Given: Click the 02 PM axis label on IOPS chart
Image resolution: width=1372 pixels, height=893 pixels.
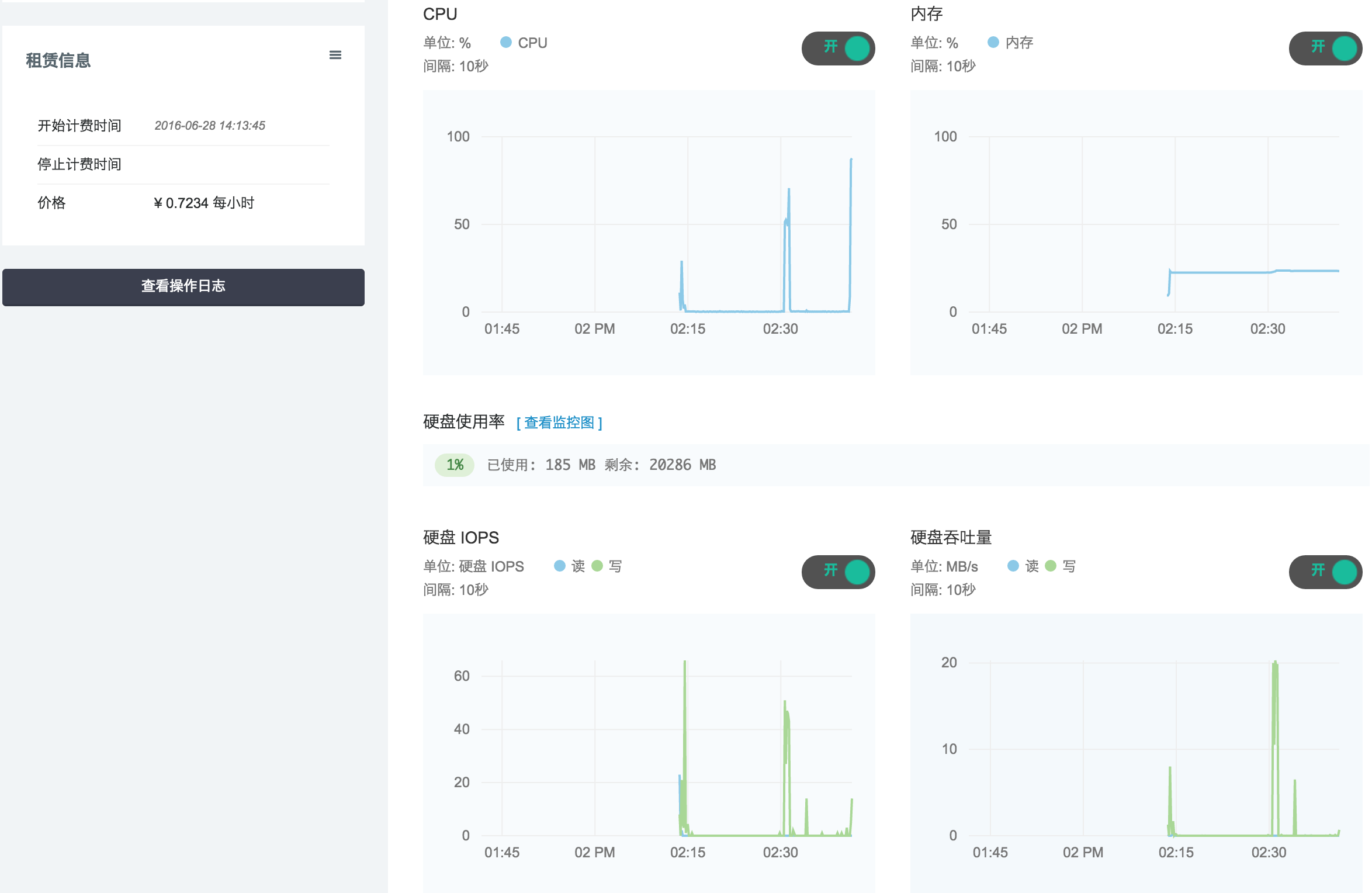Looking at the screenshot, I should tap(595, 853).
